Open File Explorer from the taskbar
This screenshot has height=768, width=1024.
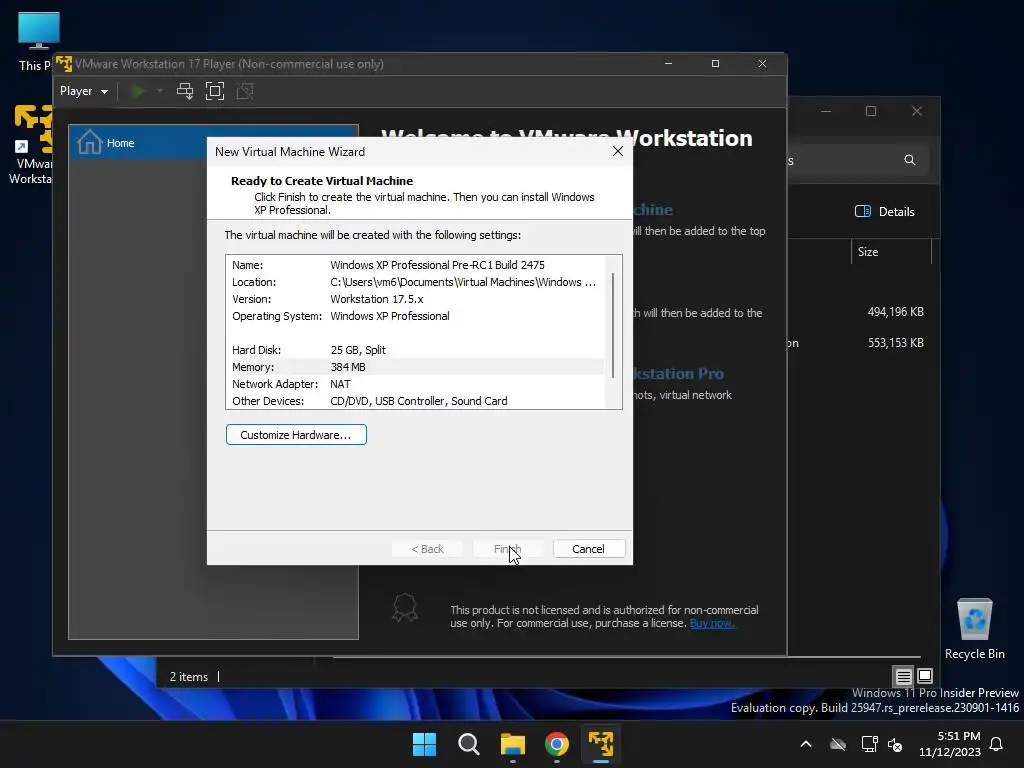[x=513, y=744]
